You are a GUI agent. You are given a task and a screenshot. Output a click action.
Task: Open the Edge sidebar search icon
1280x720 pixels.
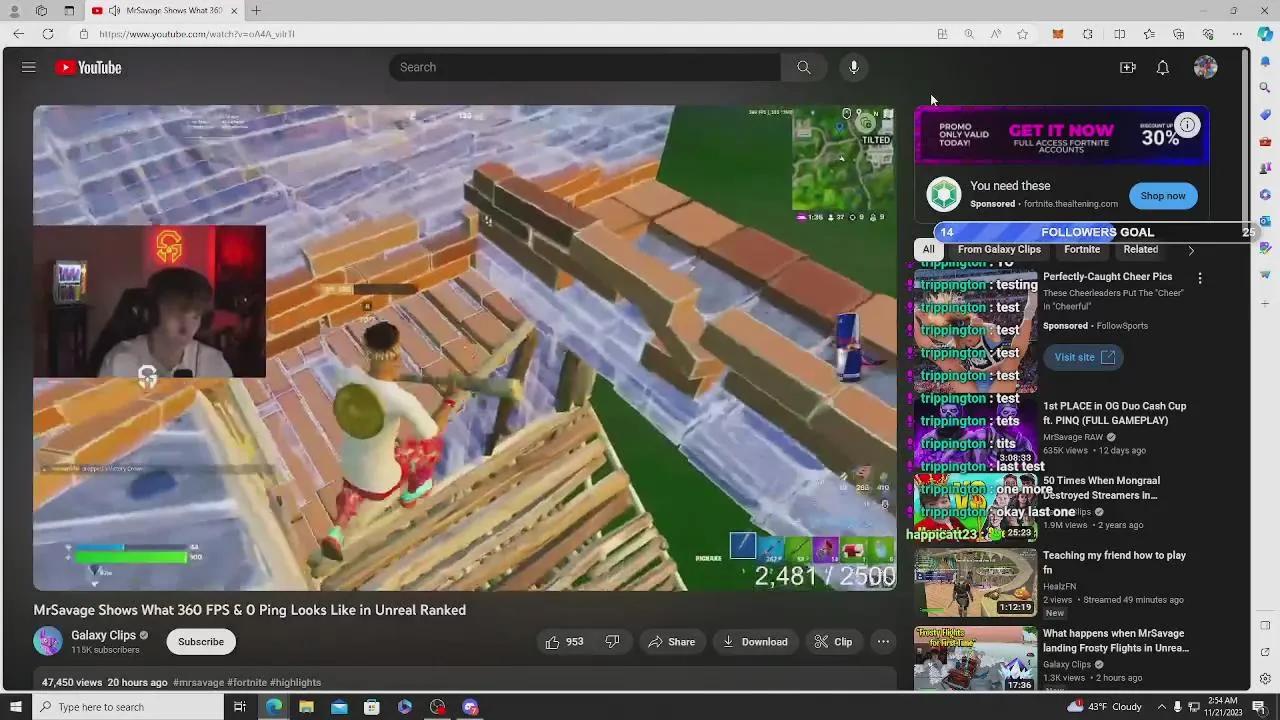(x=1265, y=88)
